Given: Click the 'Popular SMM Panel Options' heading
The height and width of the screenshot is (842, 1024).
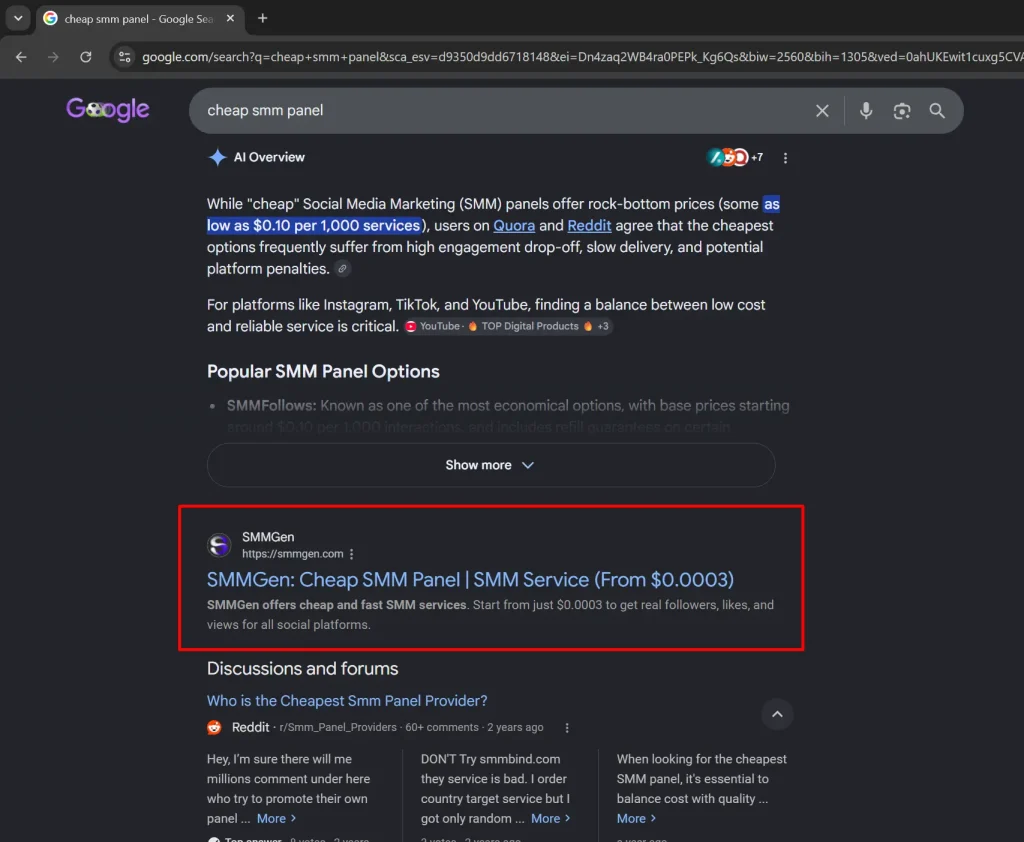Looking at the screenshot, I should pyautogui.click(x=323, y=372).
